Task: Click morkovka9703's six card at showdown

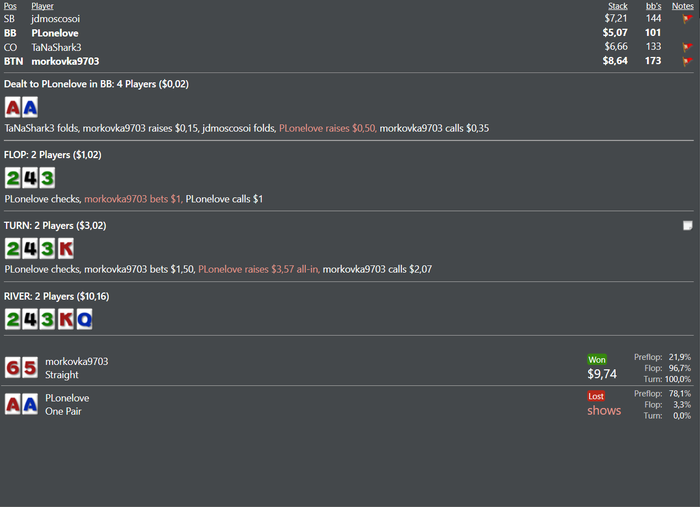Action: [12, 368]
